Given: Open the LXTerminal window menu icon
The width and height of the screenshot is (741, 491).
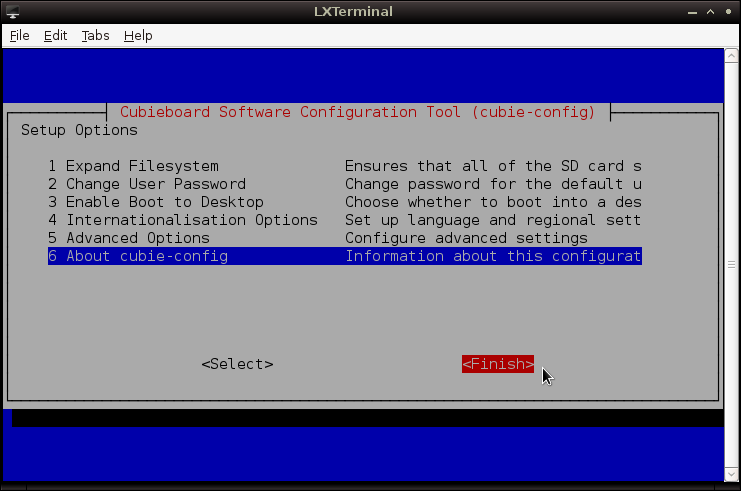Looking at the screenshot, I should (12, 12).
